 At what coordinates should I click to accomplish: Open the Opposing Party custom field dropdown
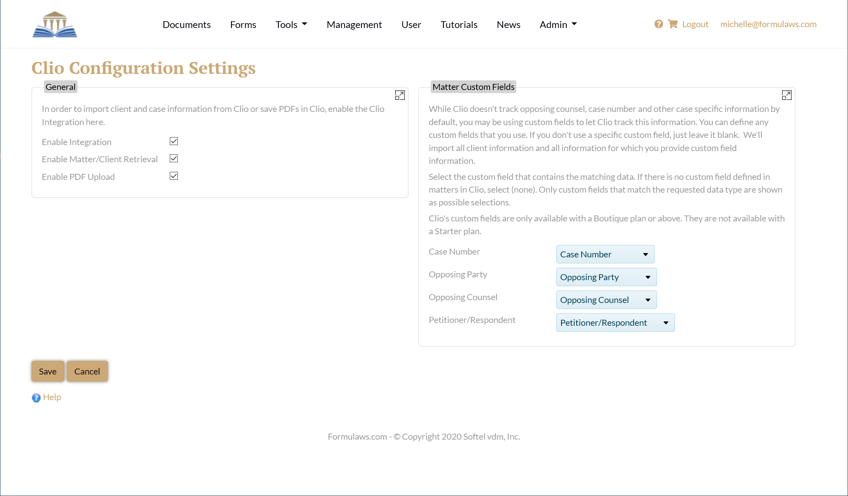click(x=606, y=277)
